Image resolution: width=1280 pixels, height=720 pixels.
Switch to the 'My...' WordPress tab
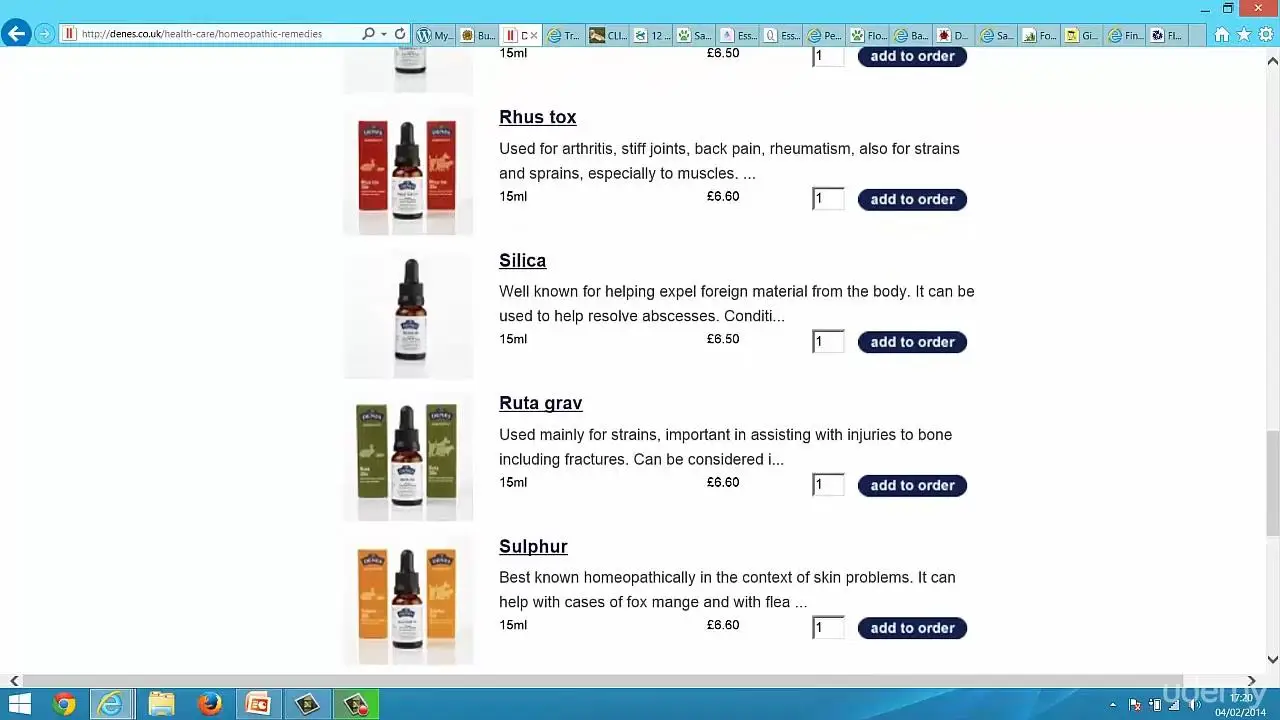436,35
